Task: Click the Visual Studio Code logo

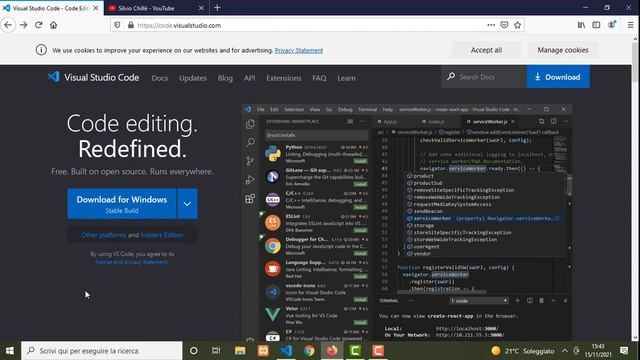Action: [x=93, y=77]
